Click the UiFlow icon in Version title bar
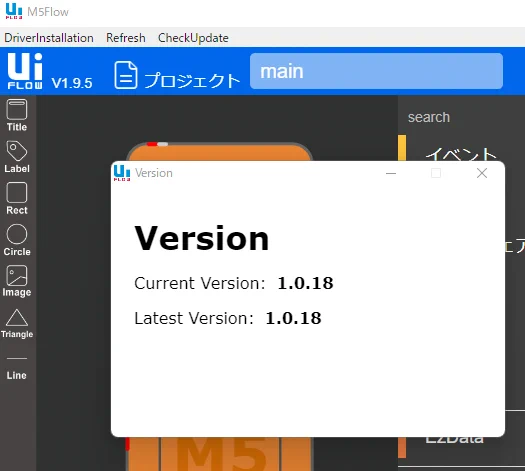The width and height of the screenshot is (525, 471). [x=122, y=173]
